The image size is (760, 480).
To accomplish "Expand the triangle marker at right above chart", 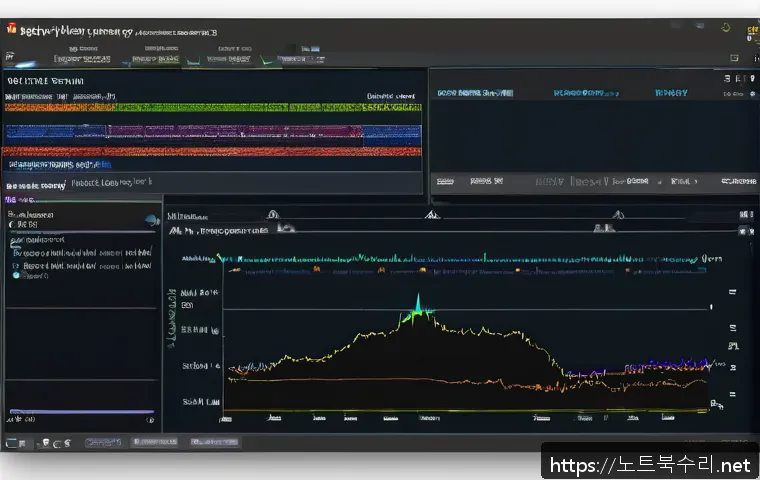I will [617, 214].
